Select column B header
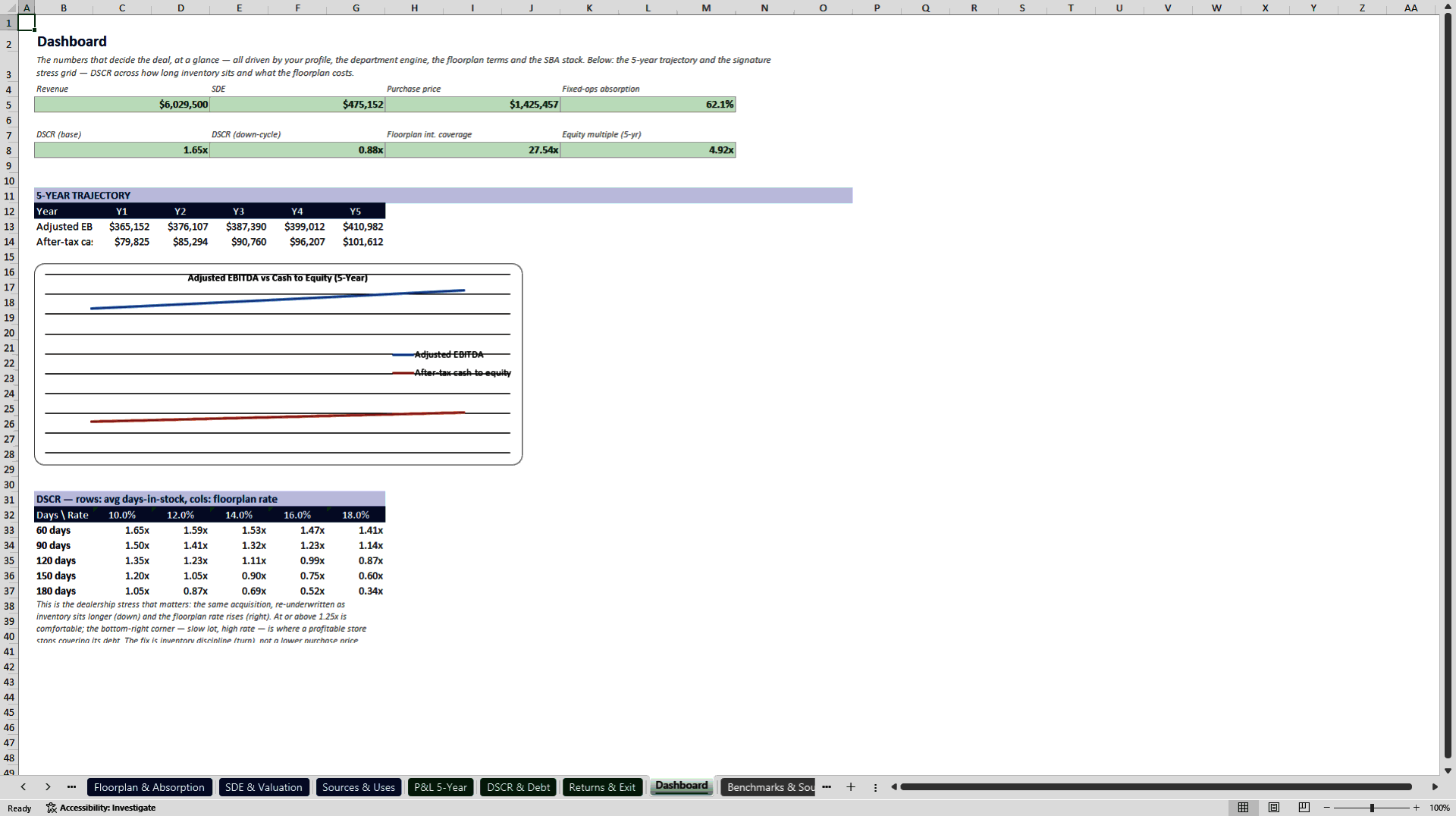The height and width of the screenshot is (816, 1456). (64, 8)
